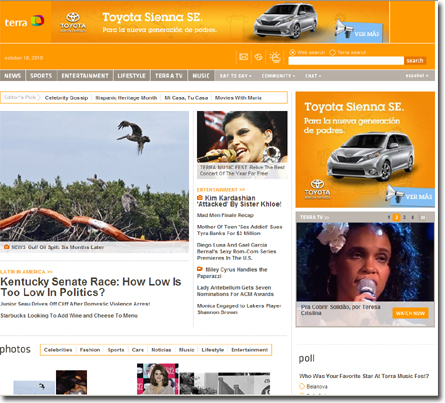Select Lifestyle photos tab
The height and width of the screenshot is (403, 445).
[x=213, y=350]
